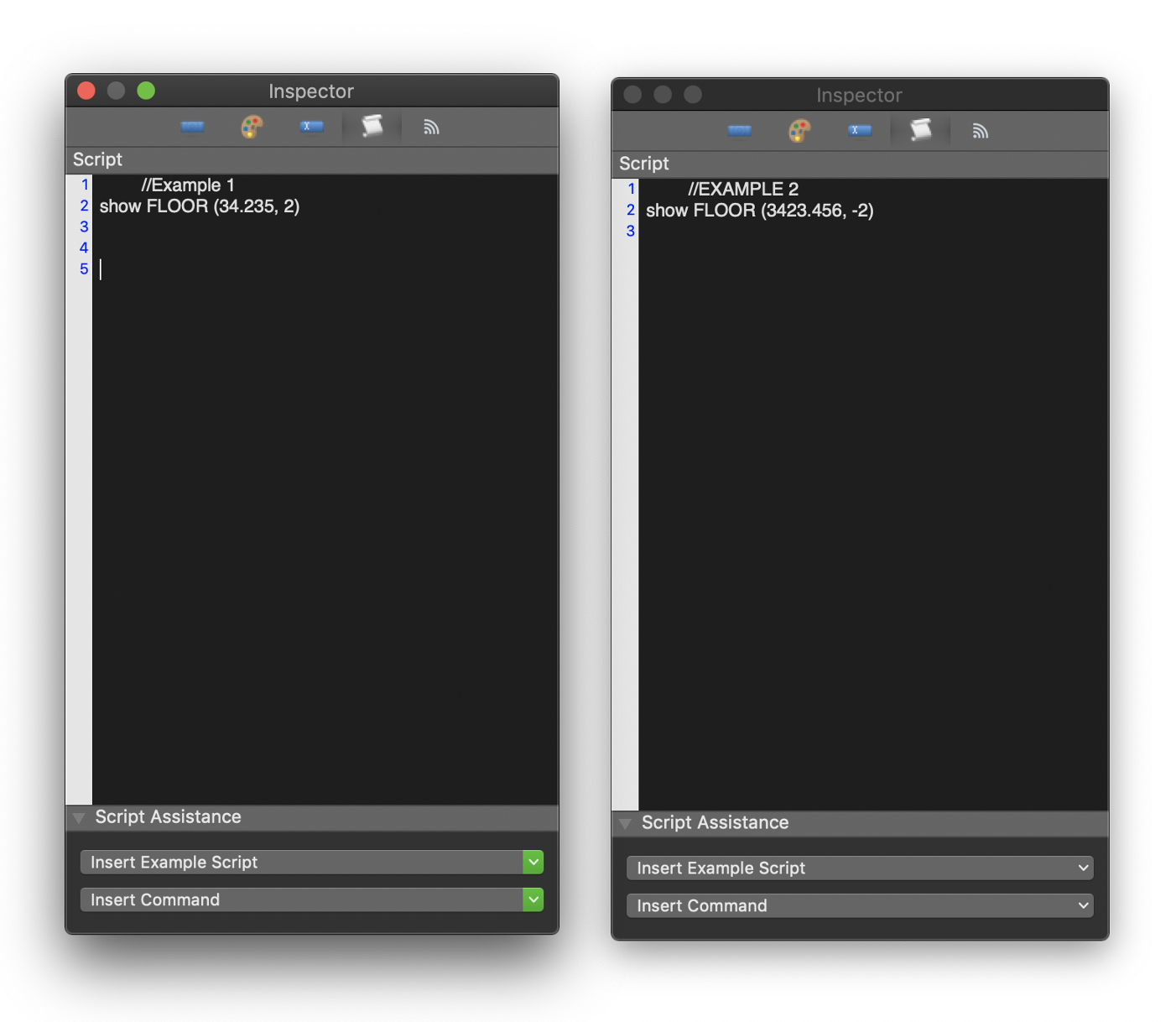The width and height of the screenshot is (1176, 1022).
Task: Open the X variable tab in left Inspector
Action: click(311, 127)
